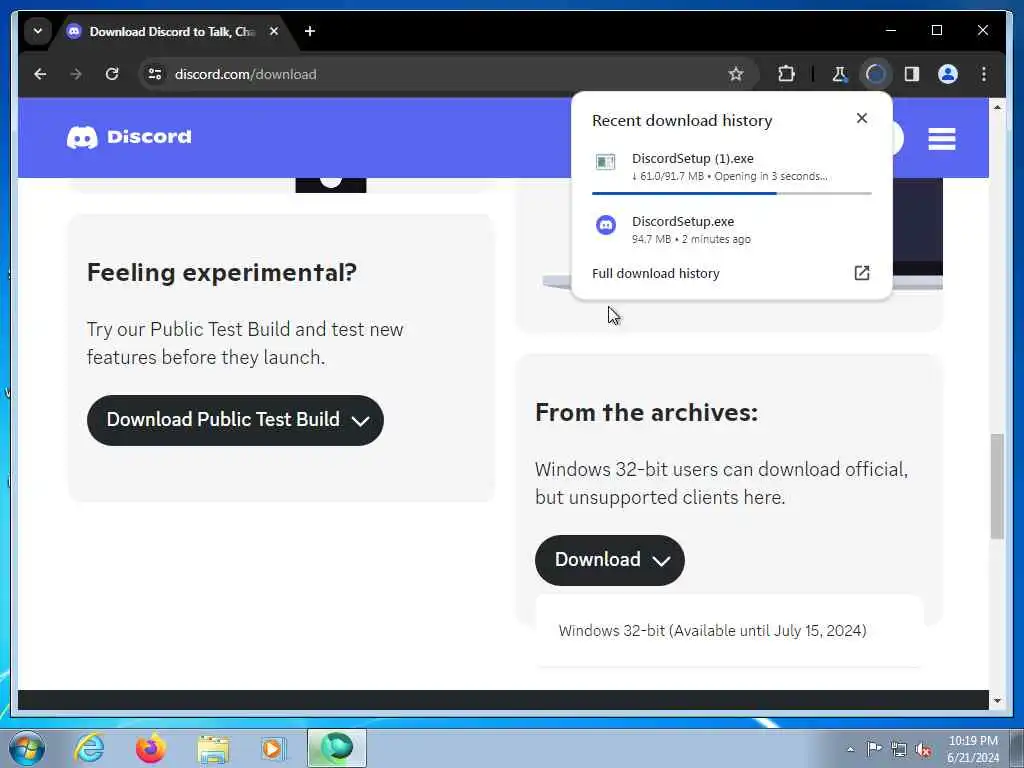
Task: Open the browser side panel
Action: 912,74
